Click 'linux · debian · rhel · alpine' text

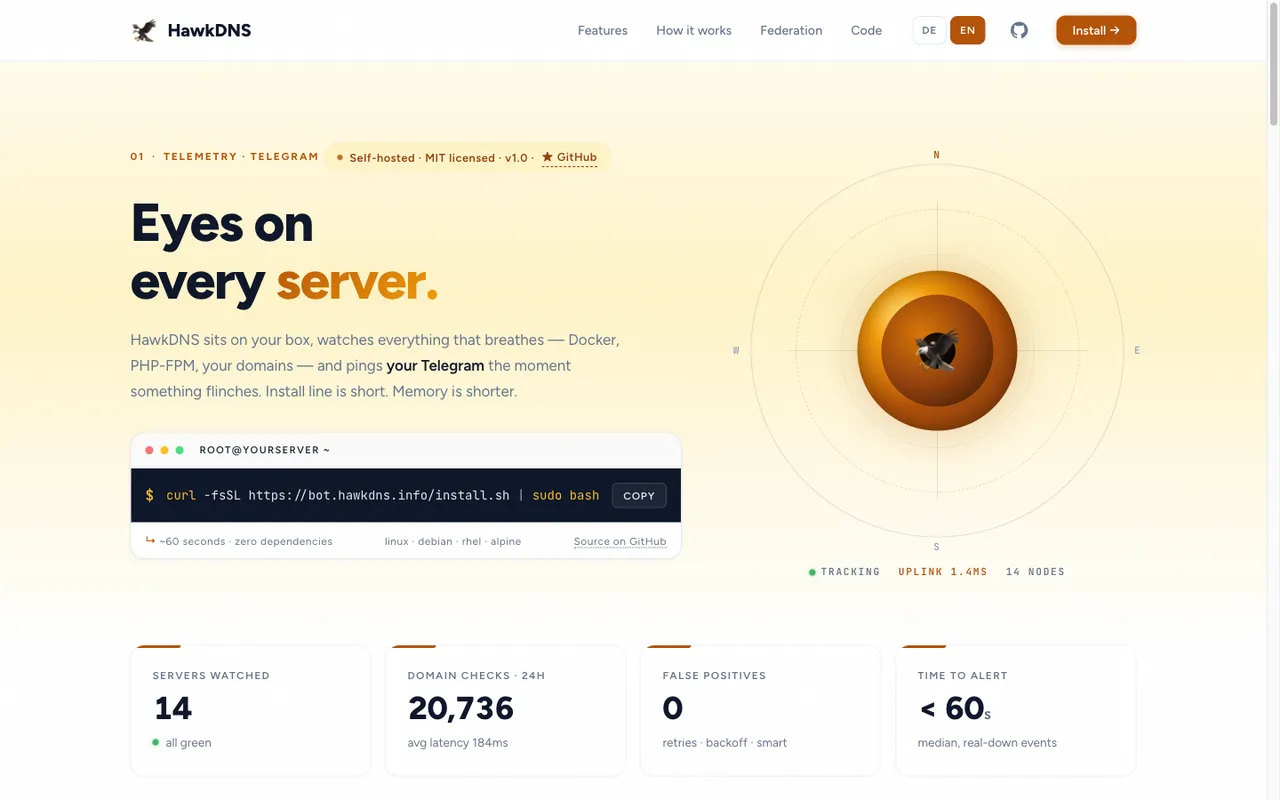click(x=453, y=541)
